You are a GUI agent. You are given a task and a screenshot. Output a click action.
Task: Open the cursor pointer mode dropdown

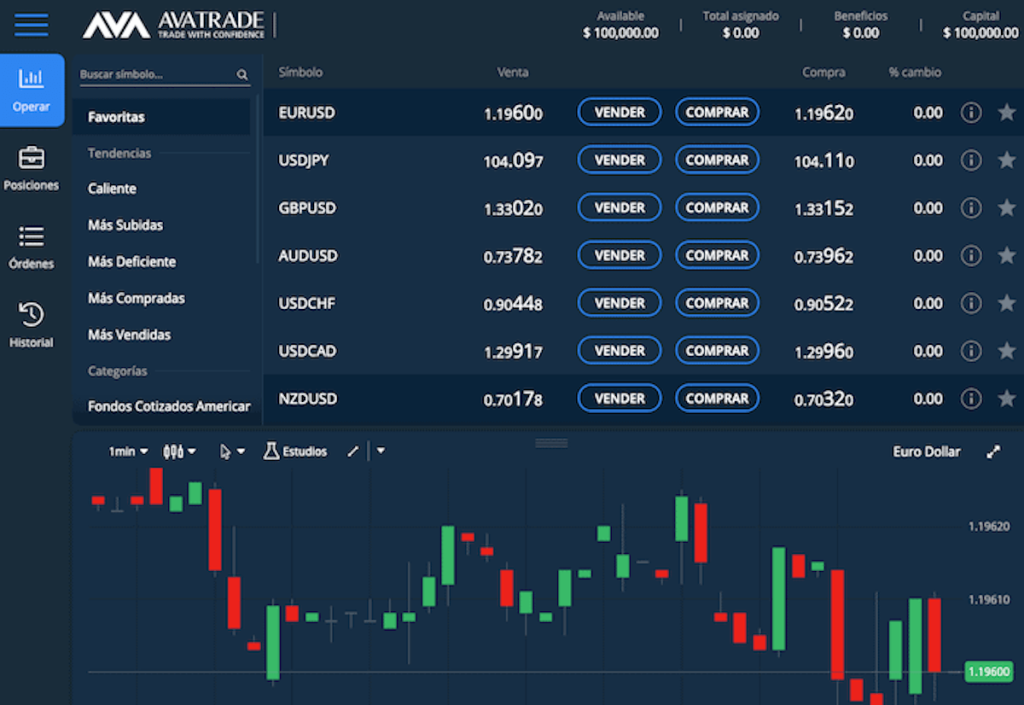click(232, 452)
